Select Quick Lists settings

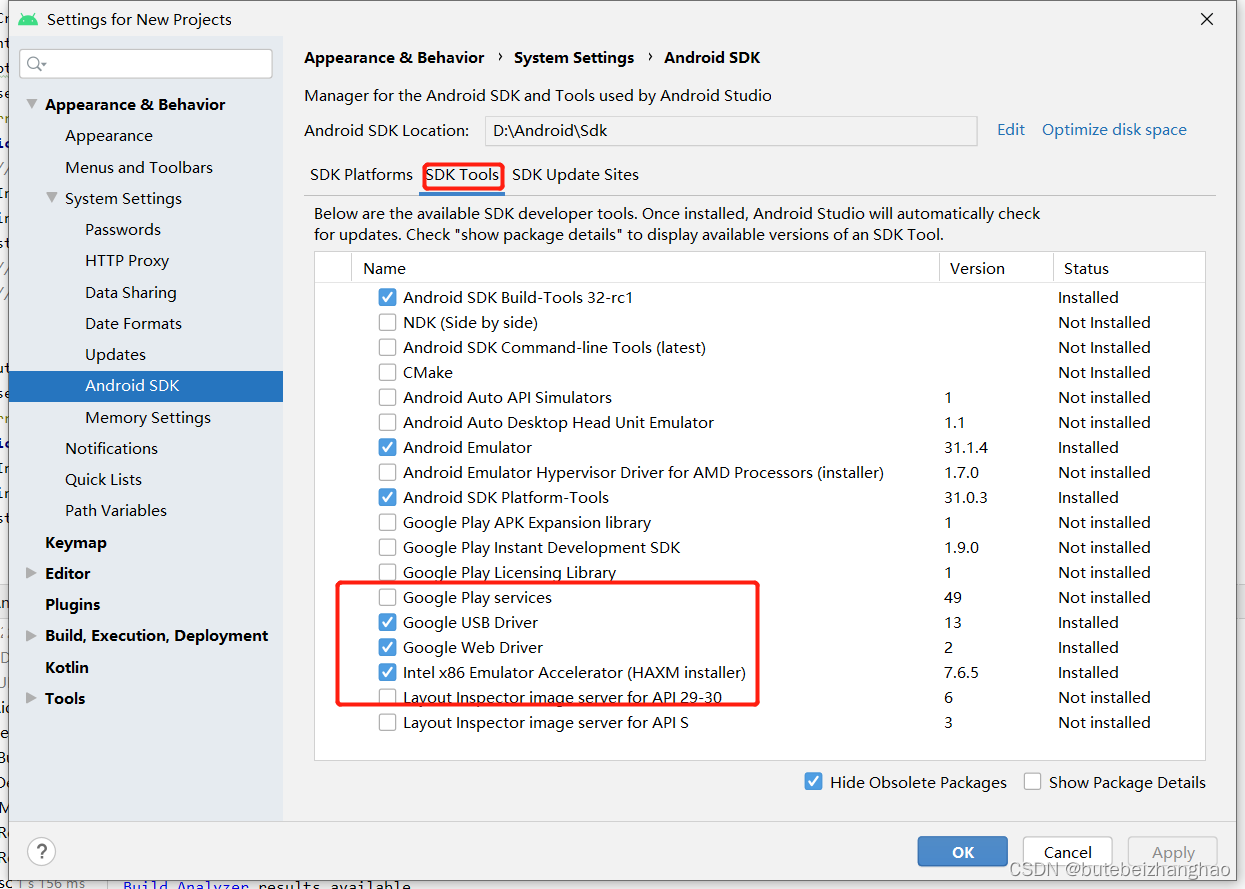103,479
